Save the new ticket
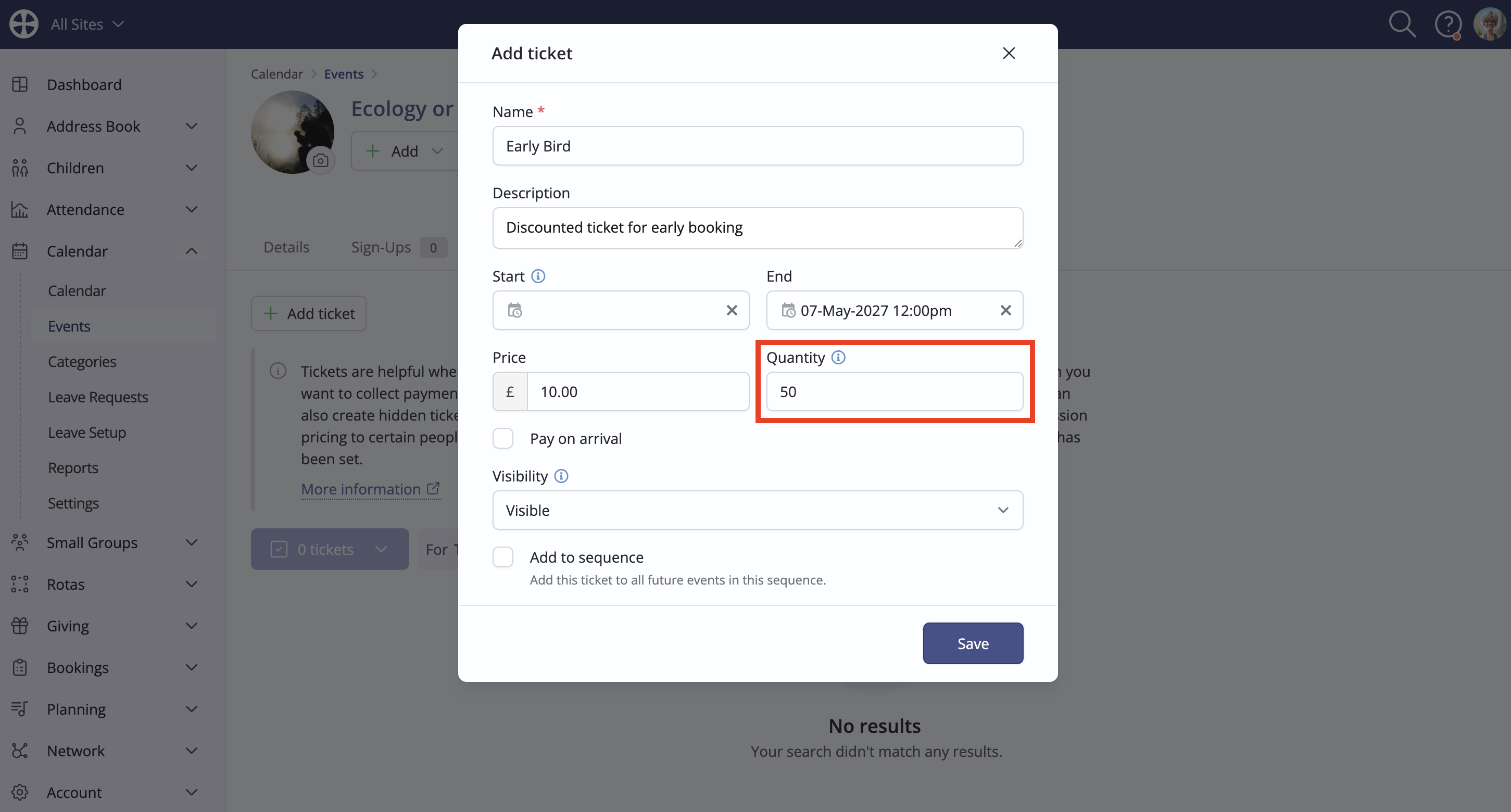Screen dimensions: 1511x812 (973, 643)
